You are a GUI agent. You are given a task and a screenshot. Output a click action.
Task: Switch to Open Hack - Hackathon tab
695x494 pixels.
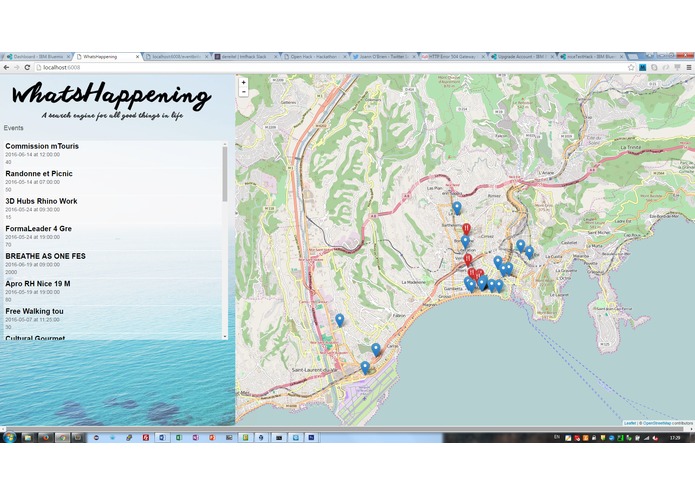tap(314, 57)
